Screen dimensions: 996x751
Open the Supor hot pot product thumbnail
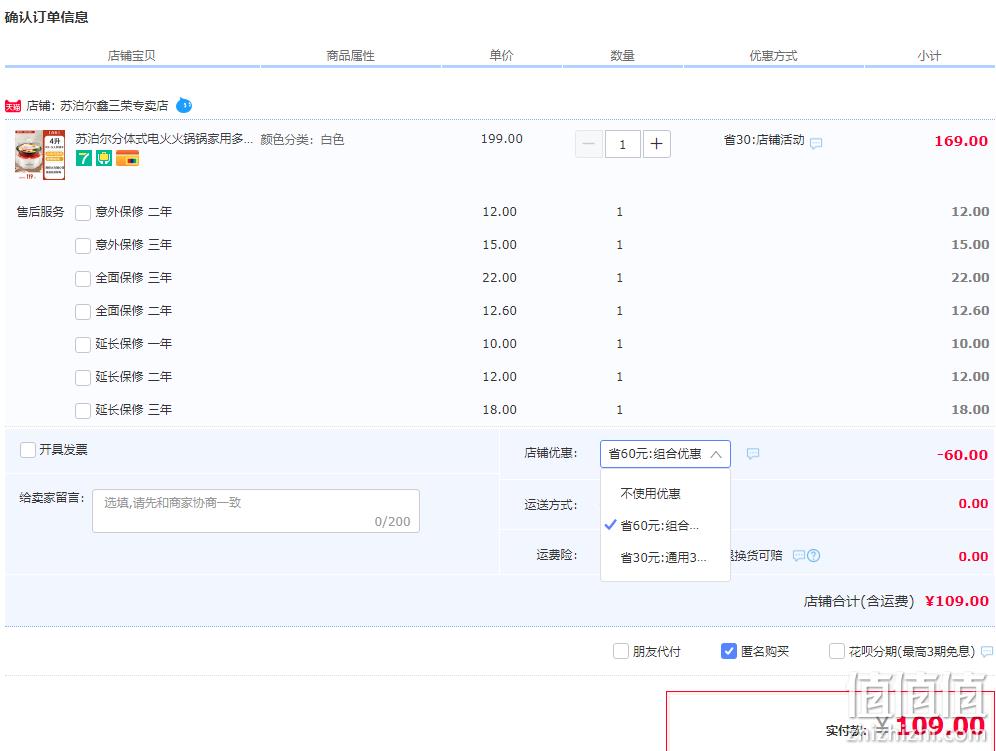tap(40, 155)
